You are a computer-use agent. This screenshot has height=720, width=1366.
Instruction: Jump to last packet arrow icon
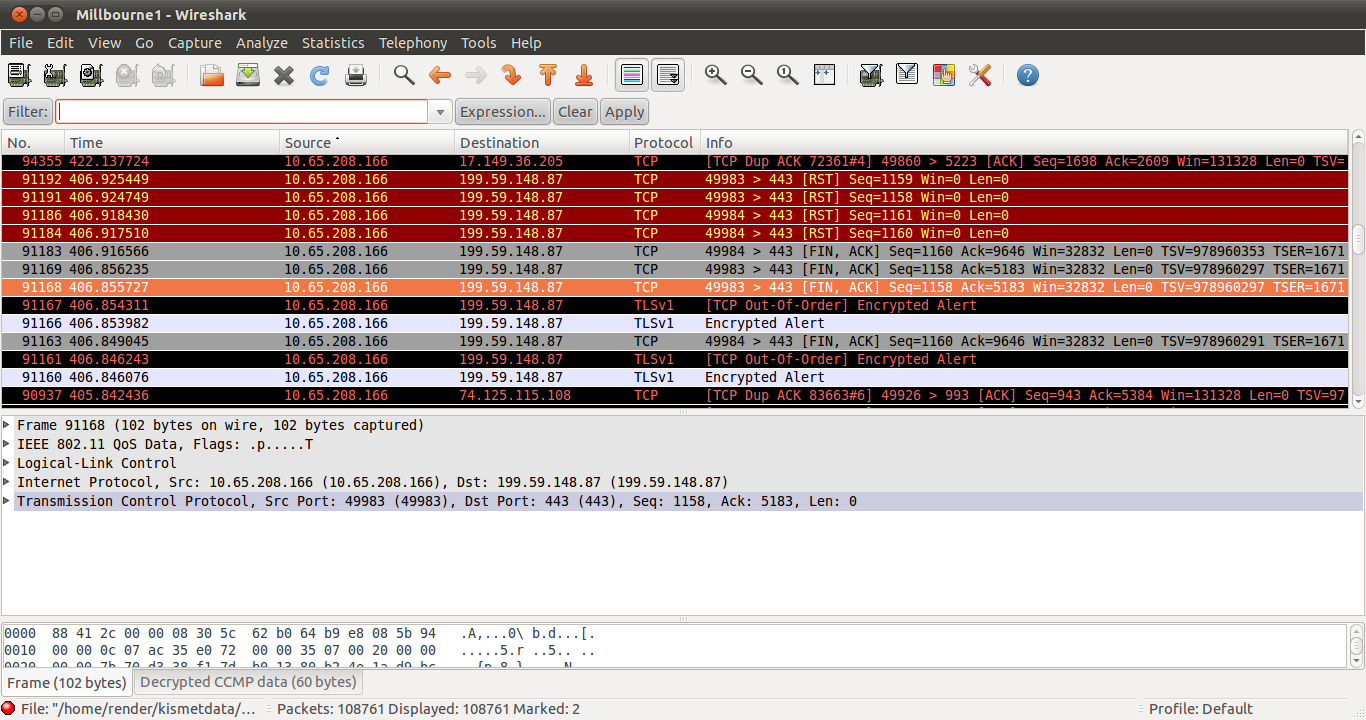(x=584, y=75)
